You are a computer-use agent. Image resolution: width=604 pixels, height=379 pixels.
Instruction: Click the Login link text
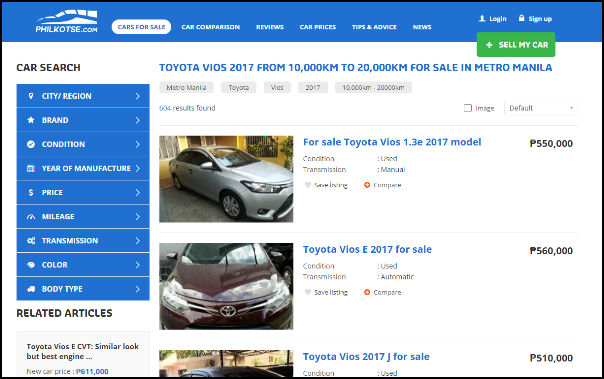tap(498, 18)
